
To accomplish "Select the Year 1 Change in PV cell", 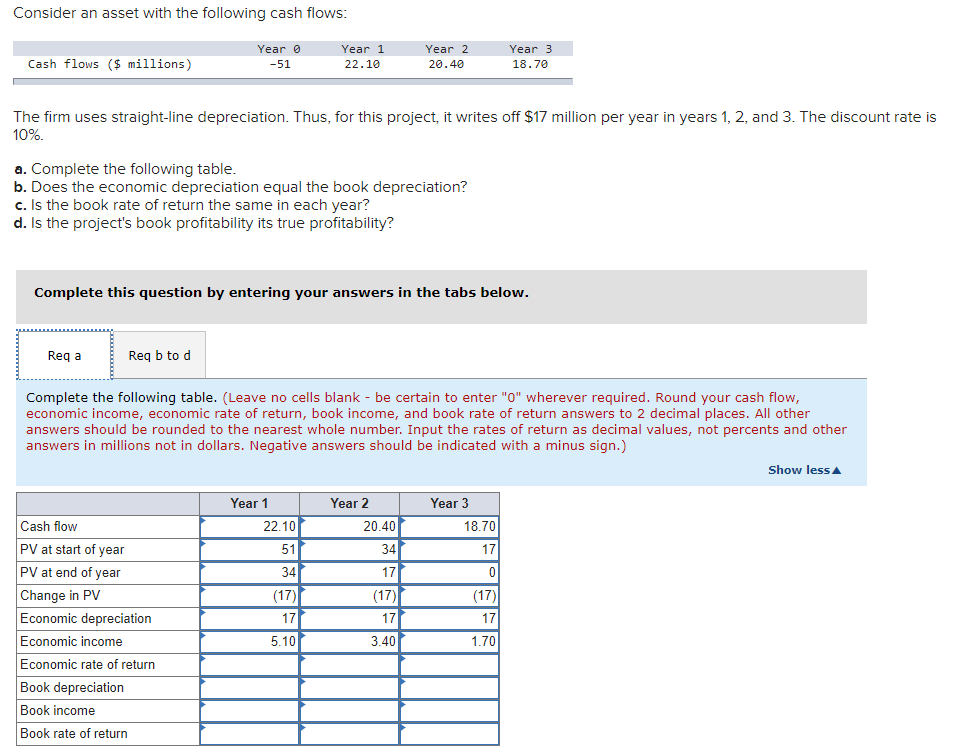I will [x=249, y=595].
